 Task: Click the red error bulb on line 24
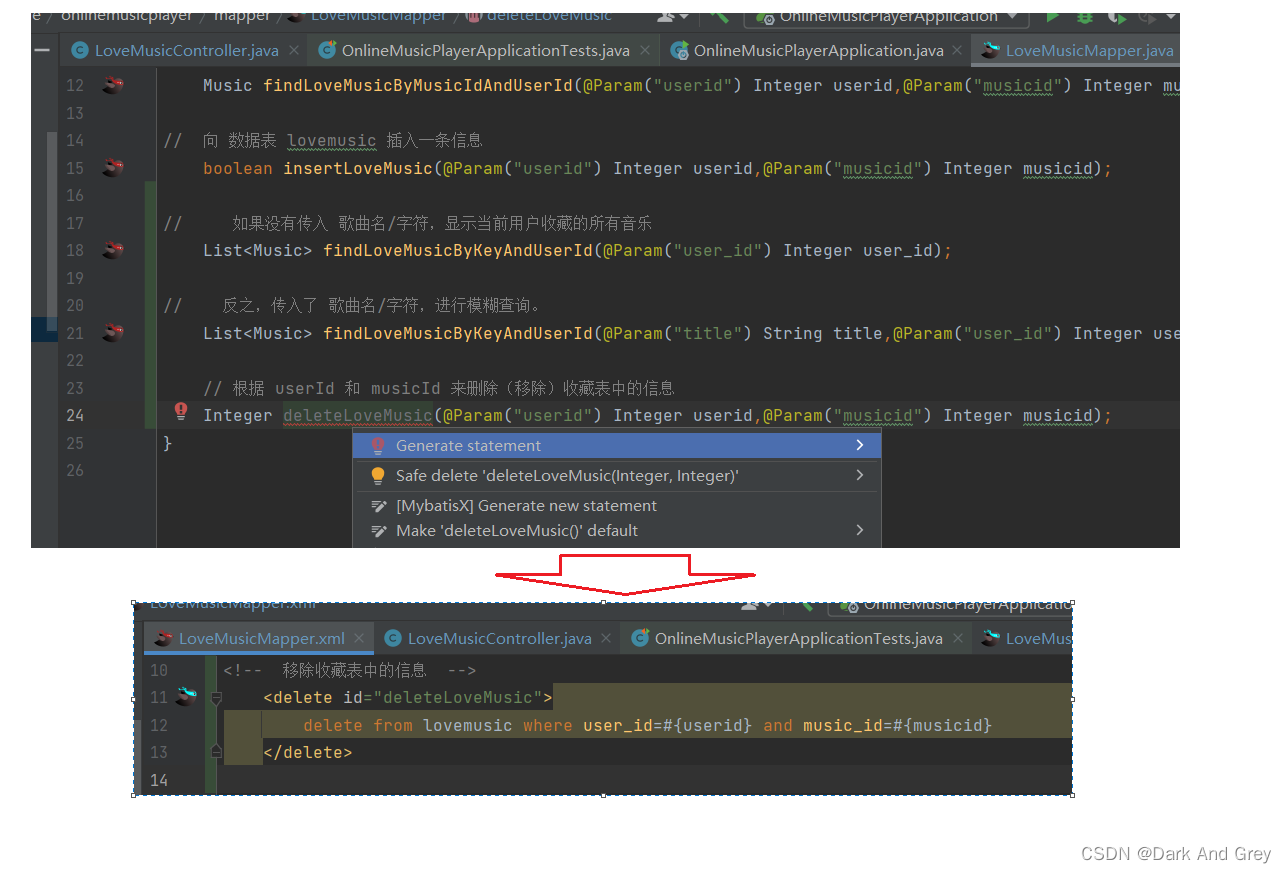(x=181, y=410)
